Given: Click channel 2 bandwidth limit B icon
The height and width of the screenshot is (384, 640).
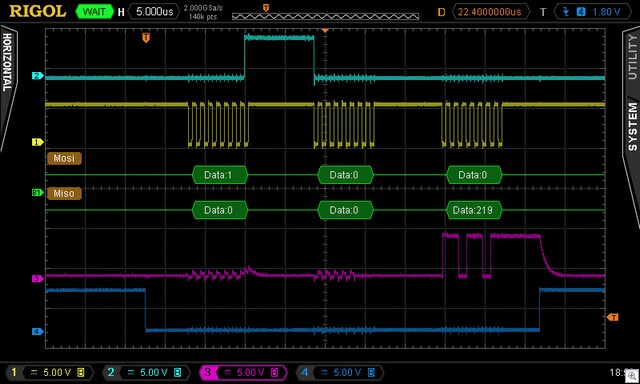Looking at the screenshot, I should tap(178, 373).
